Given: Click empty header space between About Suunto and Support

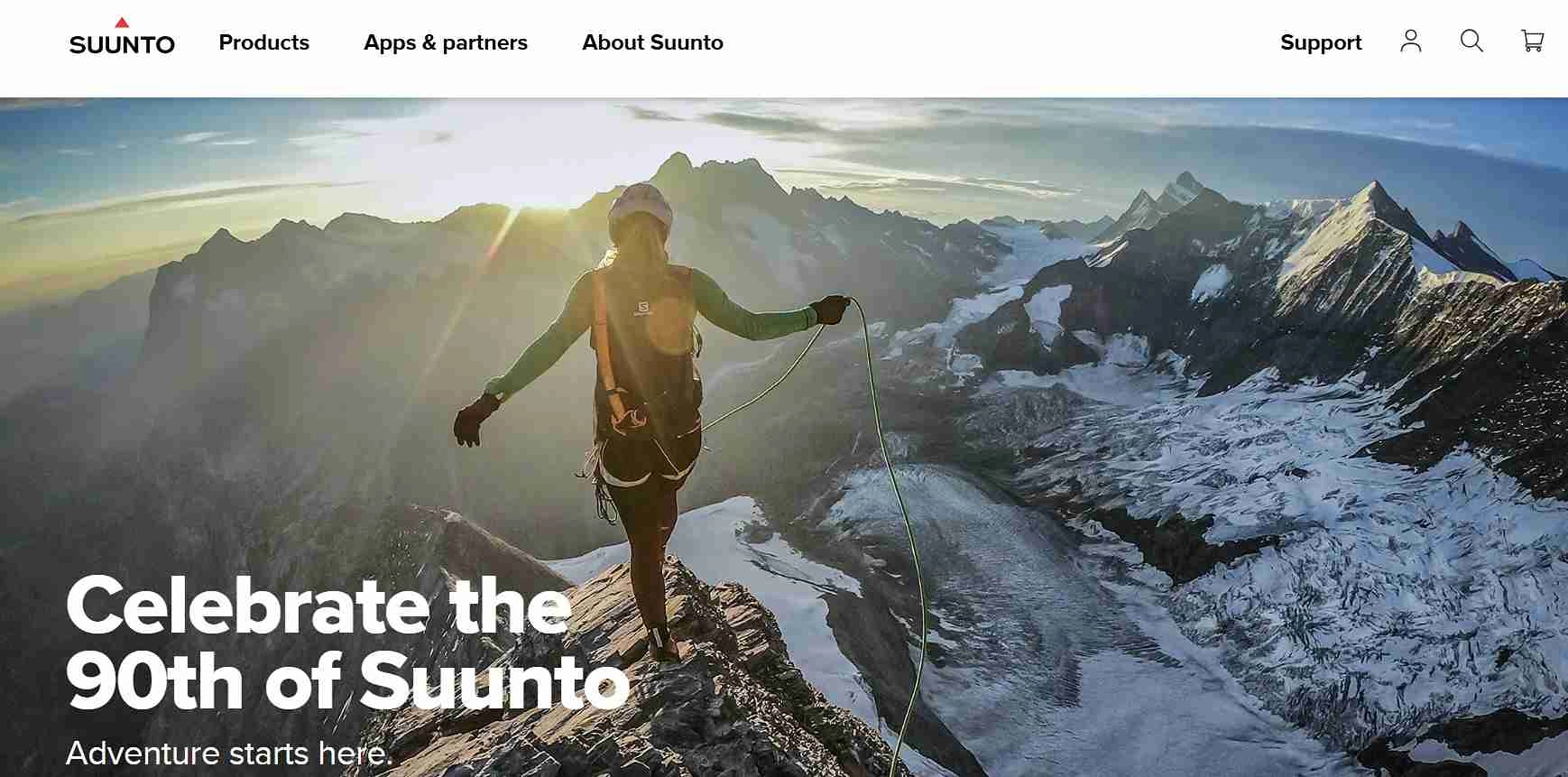Looking at the screenshot, I should pos(1001,42).
